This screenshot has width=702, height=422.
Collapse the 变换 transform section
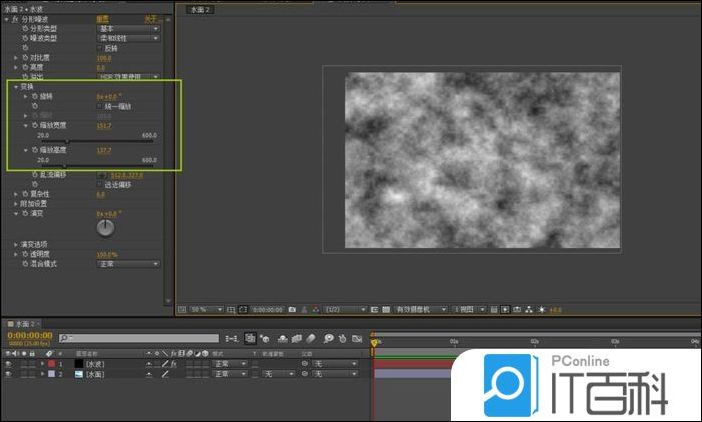click(x=17, y=86)
